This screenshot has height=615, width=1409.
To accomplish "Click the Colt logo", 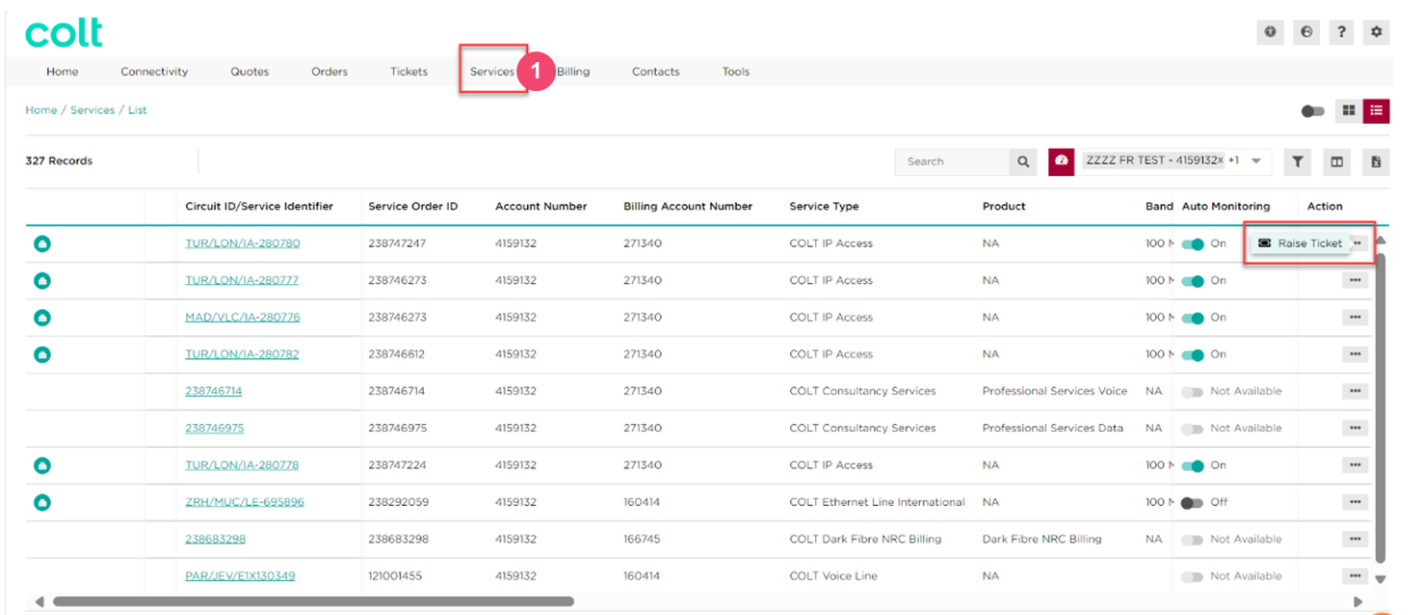I will (64, 33).
